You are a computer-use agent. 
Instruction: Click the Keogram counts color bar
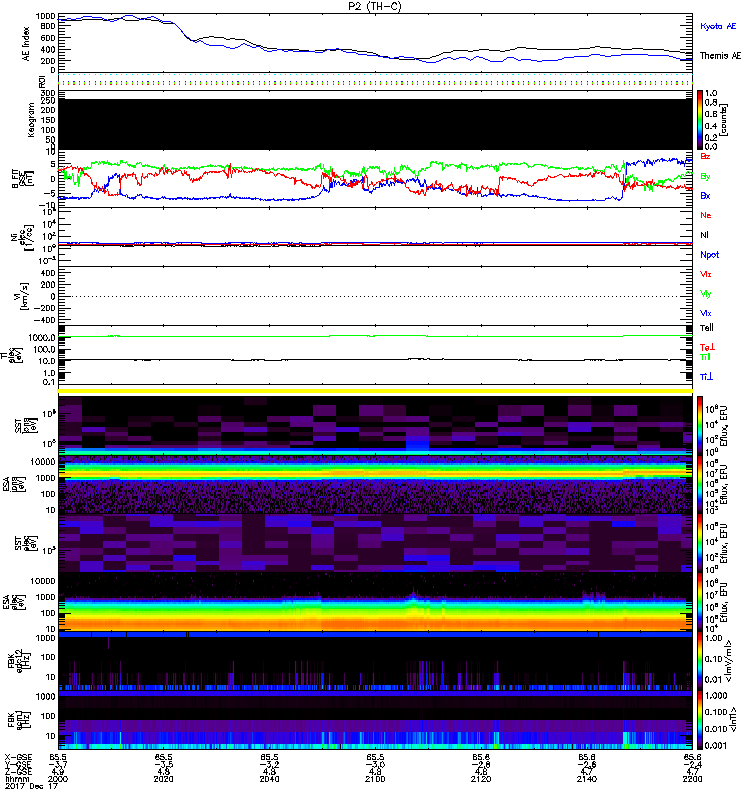point(700,120)
